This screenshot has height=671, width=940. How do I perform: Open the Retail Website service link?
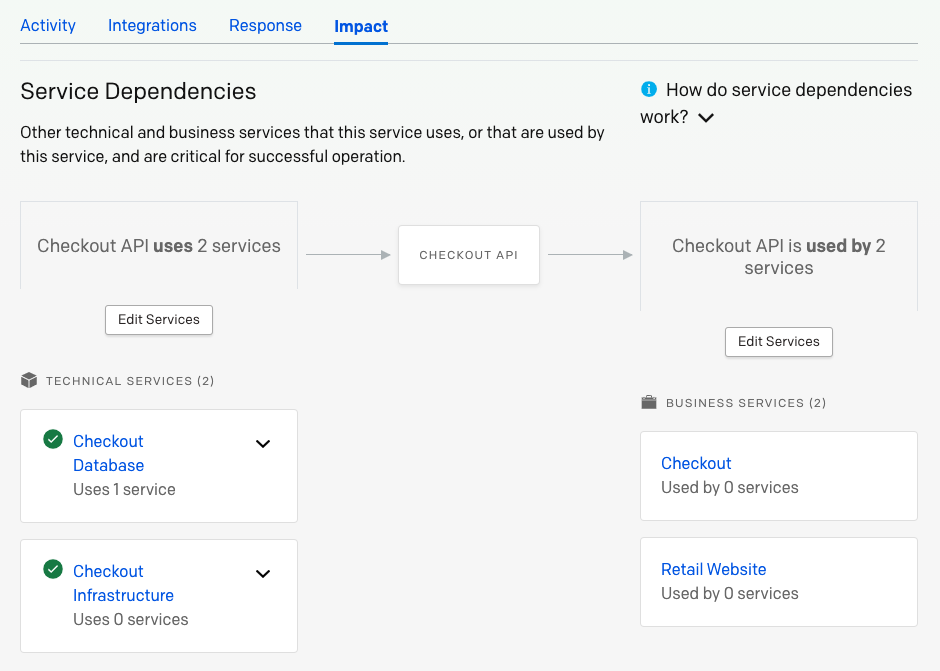click(x=713, y=569)
